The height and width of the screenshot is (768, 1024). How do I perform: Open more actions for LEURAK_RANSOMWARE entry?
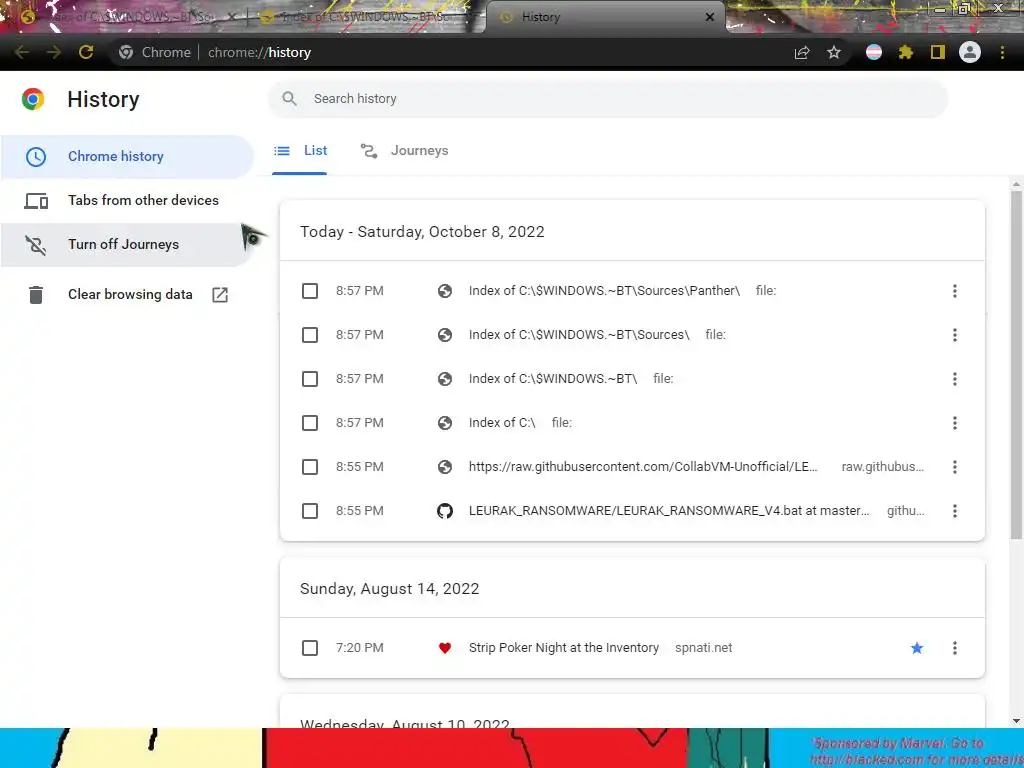point(955,511)
